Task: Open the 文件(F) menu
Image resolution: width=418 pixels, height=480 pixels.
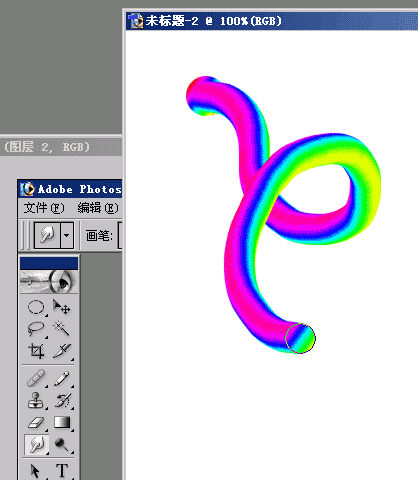Action: 44,208
